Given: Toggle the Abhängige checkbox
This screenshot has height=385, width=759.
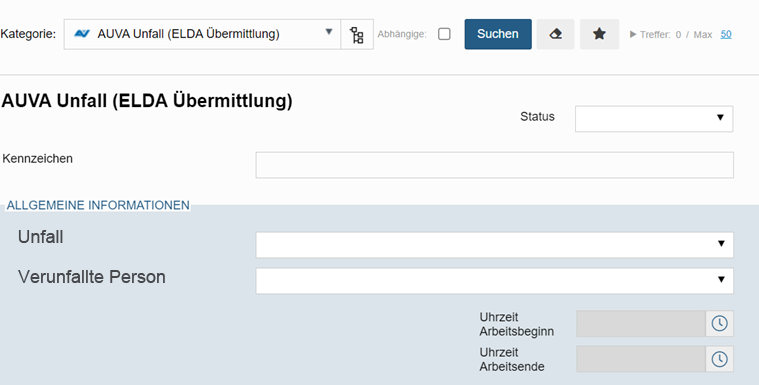Looking at the screenshot, I should [x=444, y=34].
